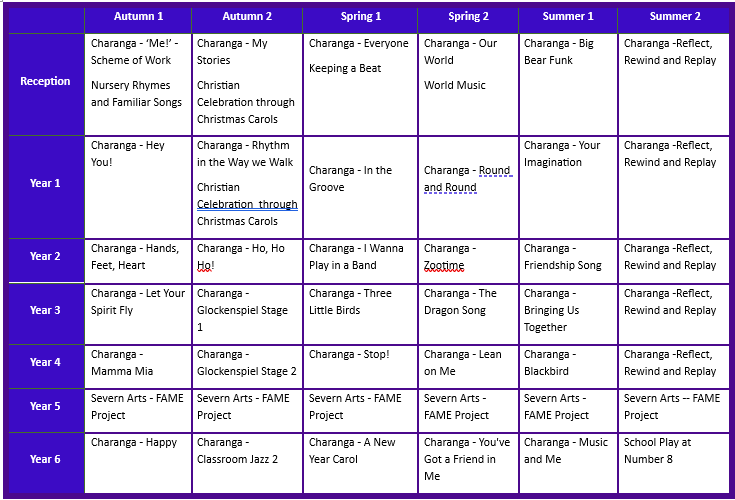Click the 'Keeping a Beat' text
Viewport: 735px width, 500px height.
click(x=345, y=68)
